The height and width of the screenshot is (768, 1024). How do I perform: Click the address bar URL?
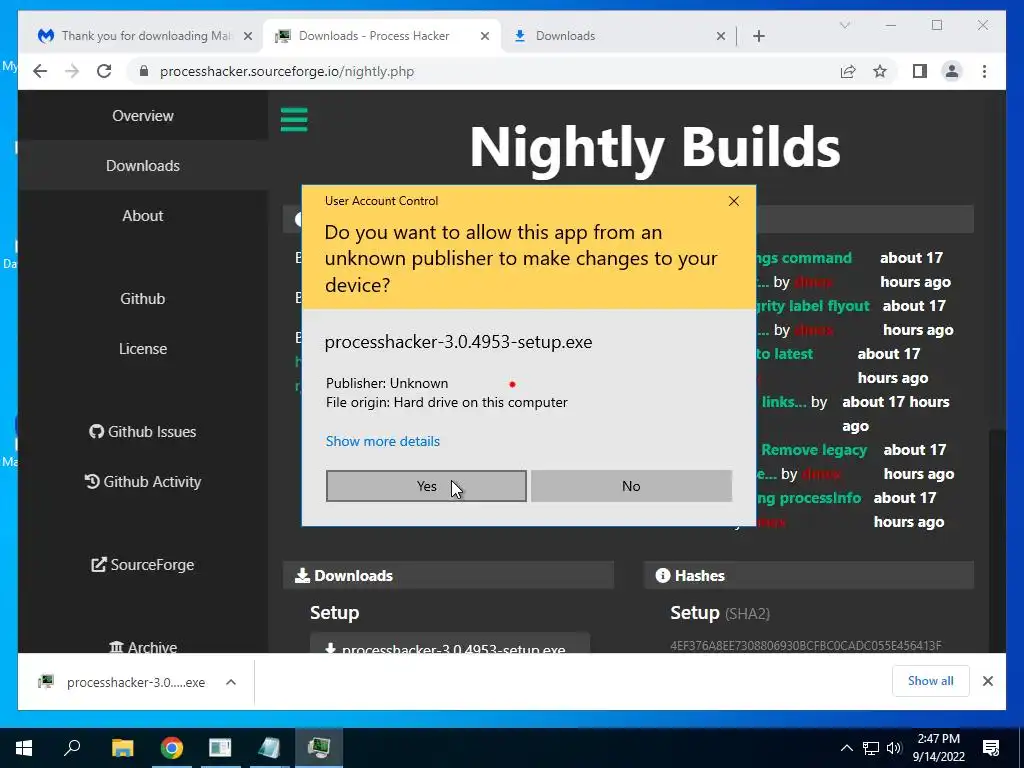287,71
